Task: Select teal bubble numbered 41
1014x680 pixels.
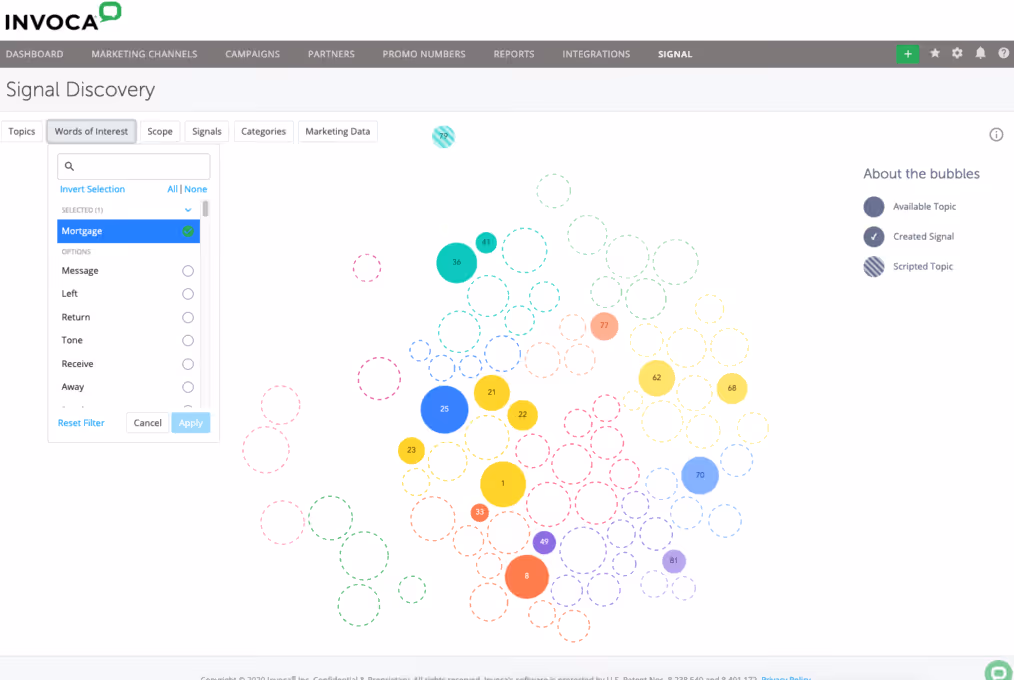Action: point(486,242)
